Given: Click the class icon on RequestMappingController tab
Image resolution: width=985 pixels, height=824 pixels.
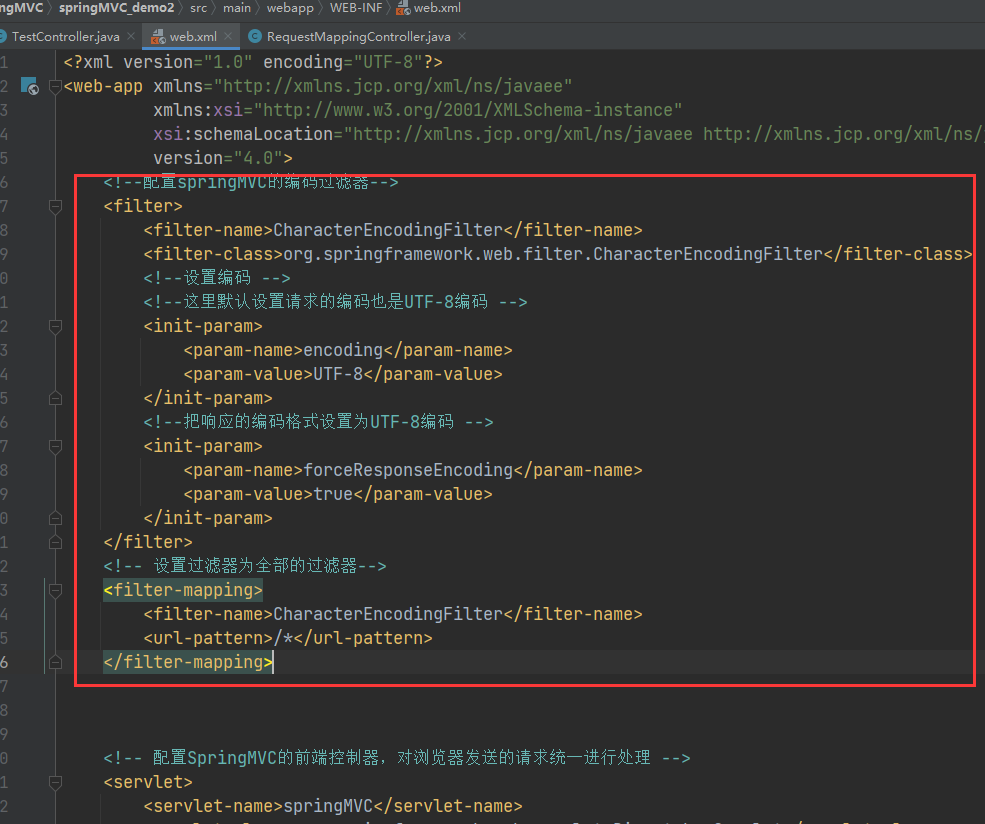Looking at the screenshot, I should [x=255, y=37].
